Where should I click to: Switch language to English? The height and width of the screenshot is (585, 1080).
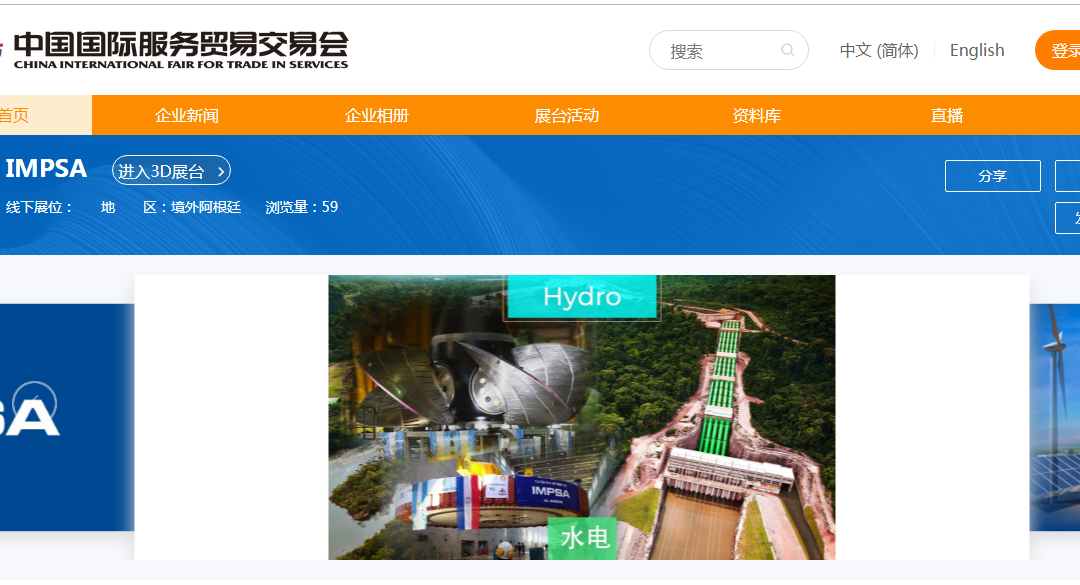pos(977,50)
